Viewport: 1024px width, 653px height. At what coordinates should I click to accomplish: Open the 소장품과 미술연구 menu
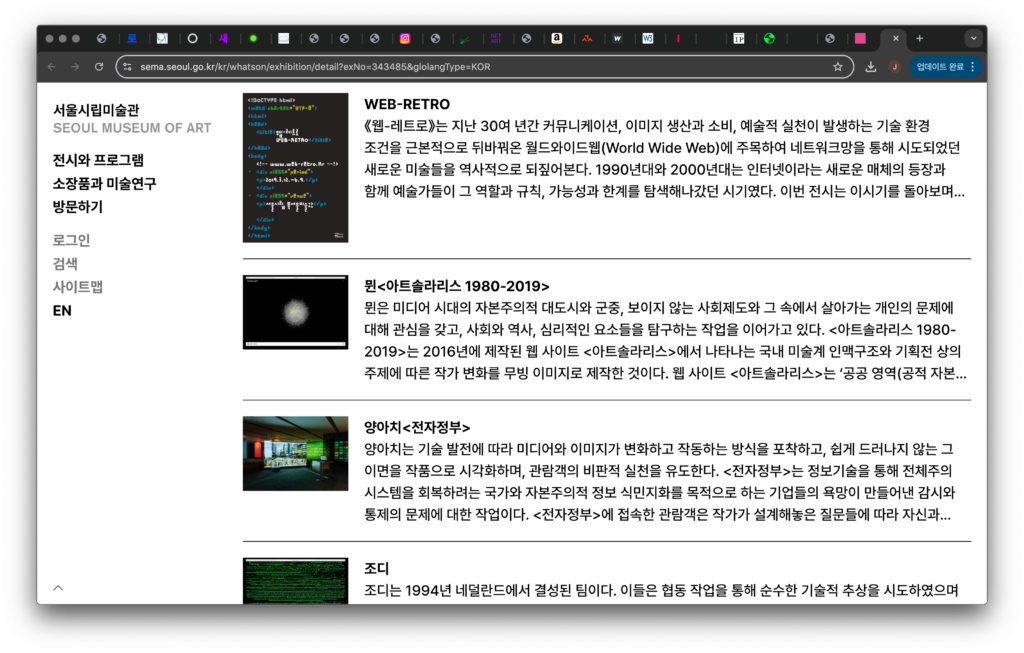point(104,183)
